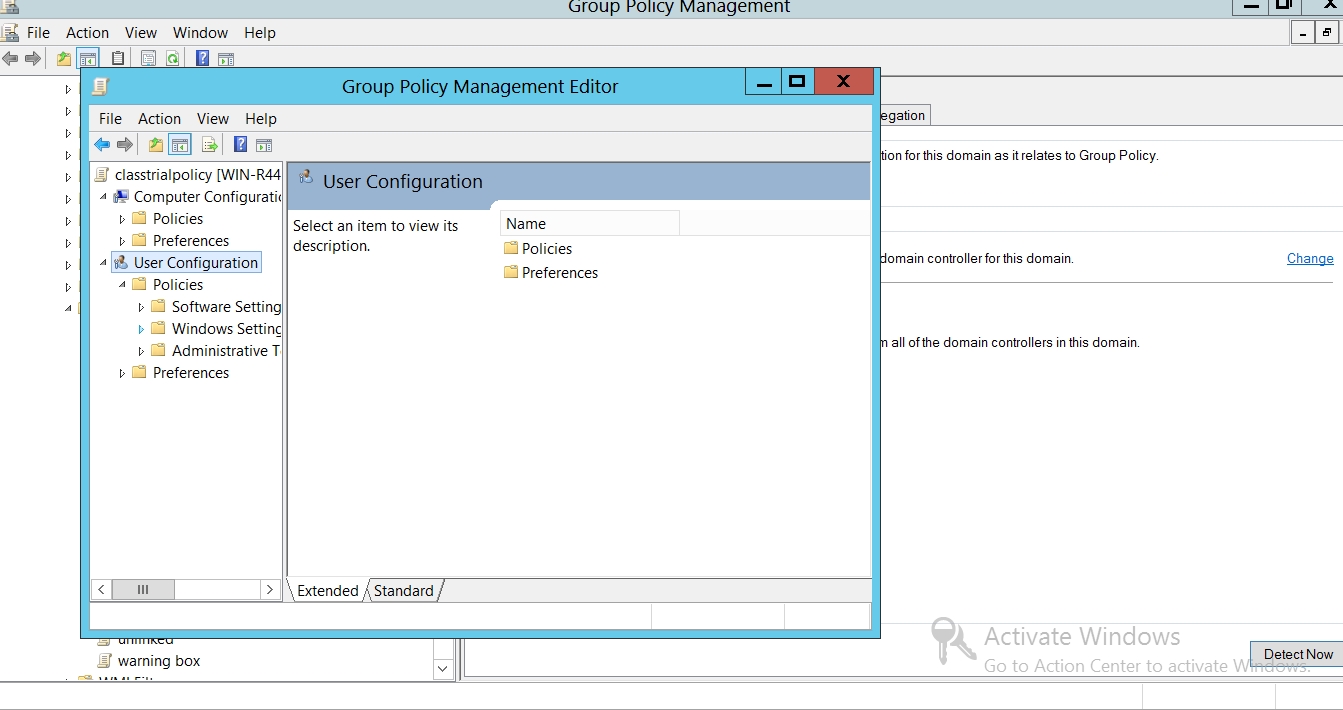Expand the Administrative Templates folder

coord(141,351)
